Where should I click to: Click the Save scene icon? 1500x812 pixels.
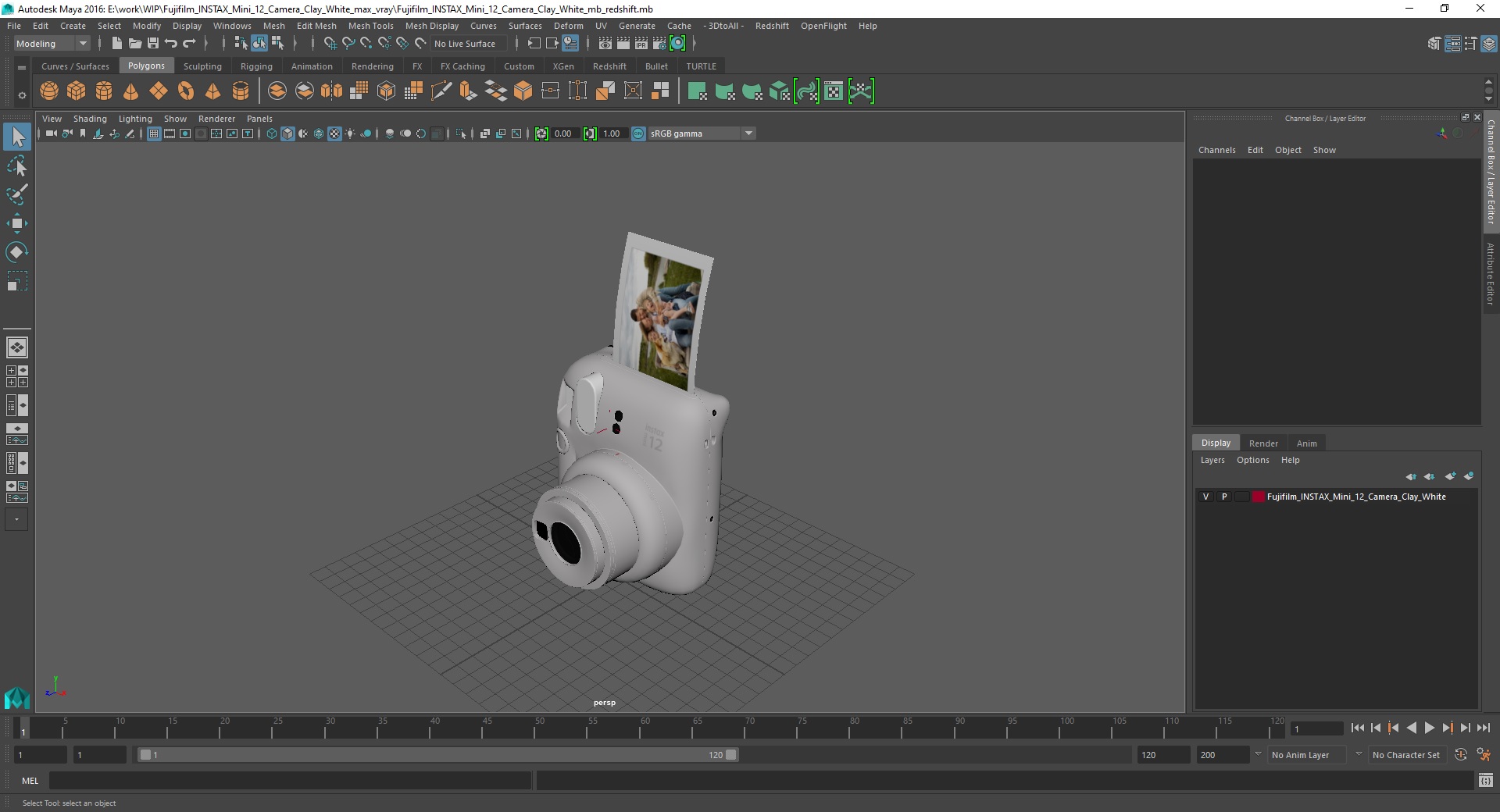pyautogui.click(x=153, y=44)
